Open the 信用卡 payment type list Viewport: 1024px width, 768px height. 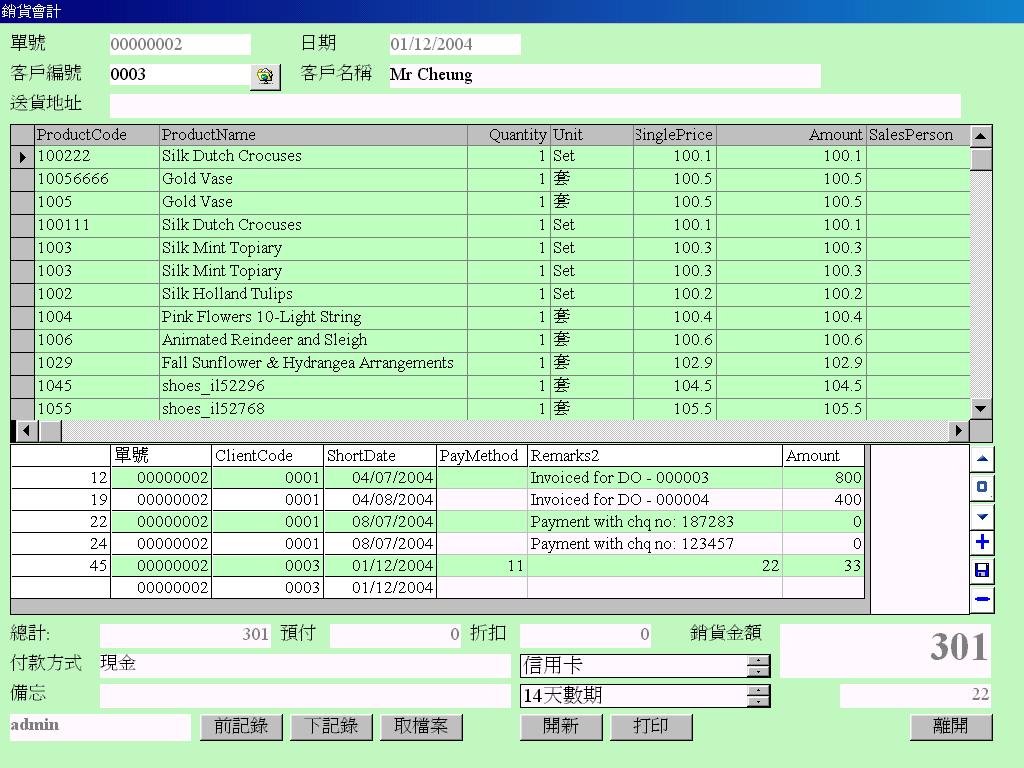(758, 666)
